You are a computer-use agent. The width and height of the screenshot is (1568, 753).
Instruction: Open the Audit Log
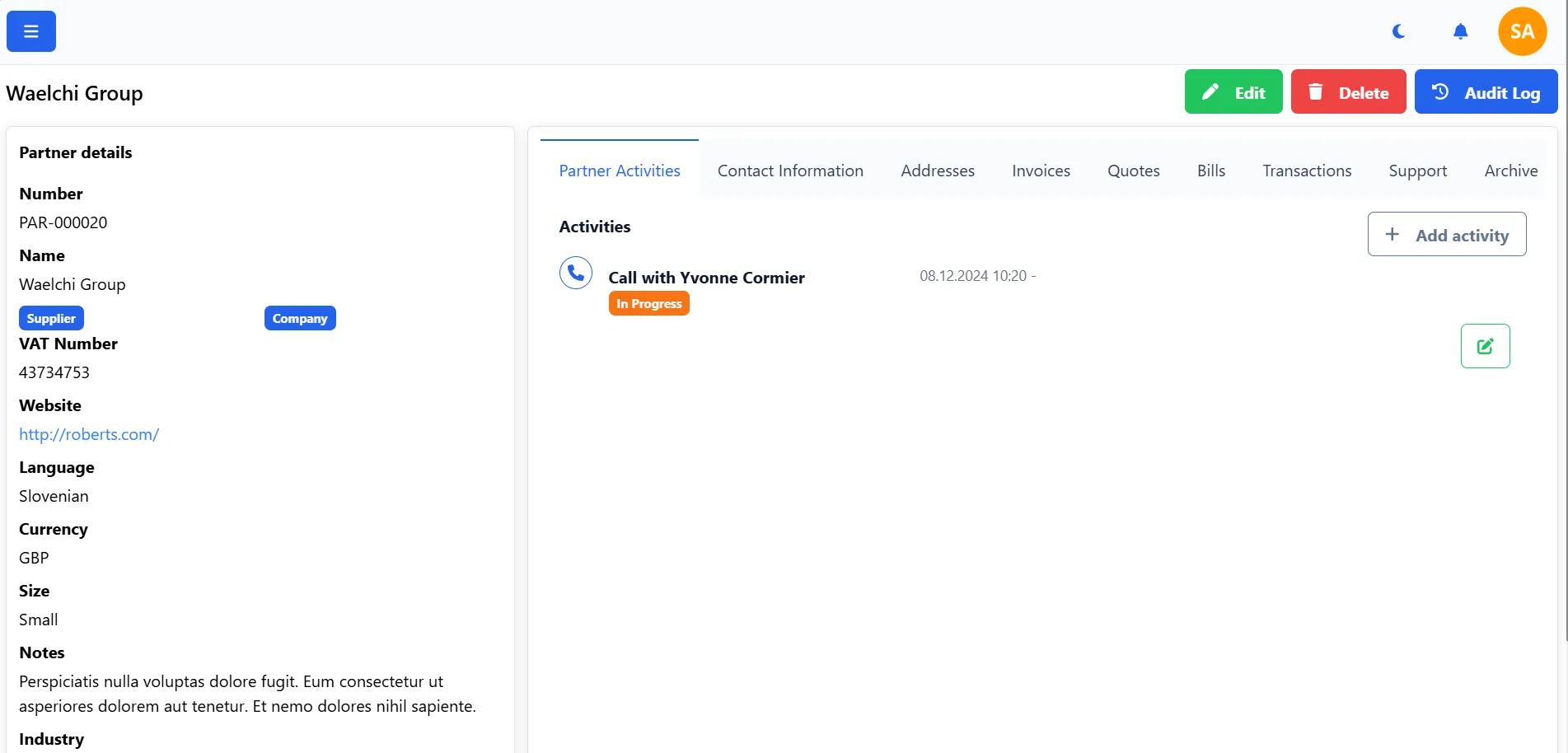1486,92
